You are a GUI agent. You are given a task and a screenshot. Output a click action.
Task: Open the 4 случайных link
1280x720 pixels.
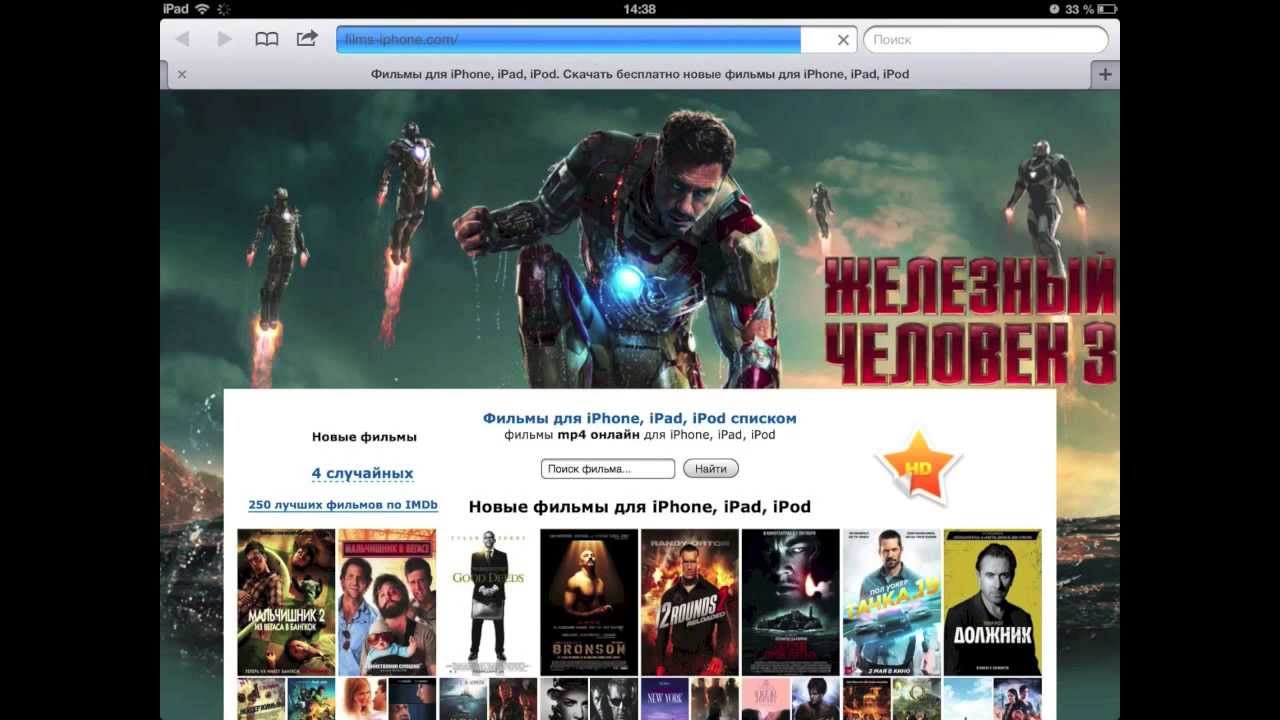362,474
